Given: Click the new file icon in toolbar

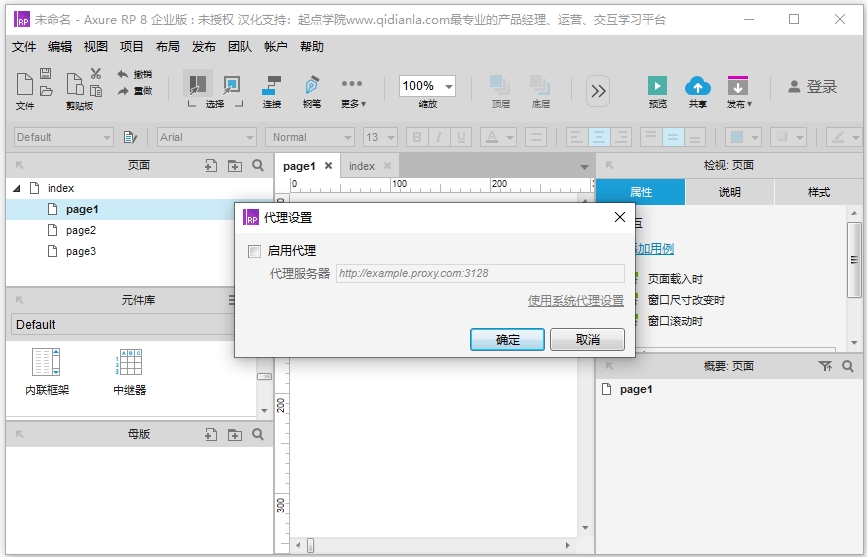Looking at the screenshot, I should 24,84.
